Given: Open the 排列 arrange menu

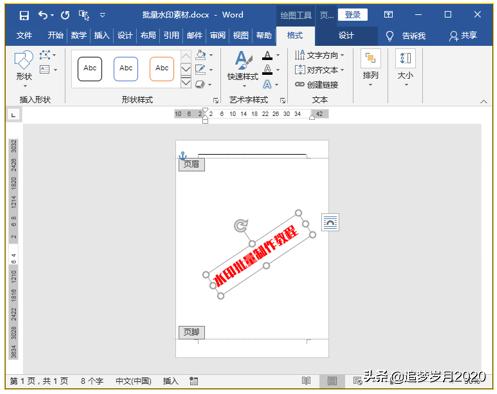Looking at the screenshot, I should coord(371,68).
